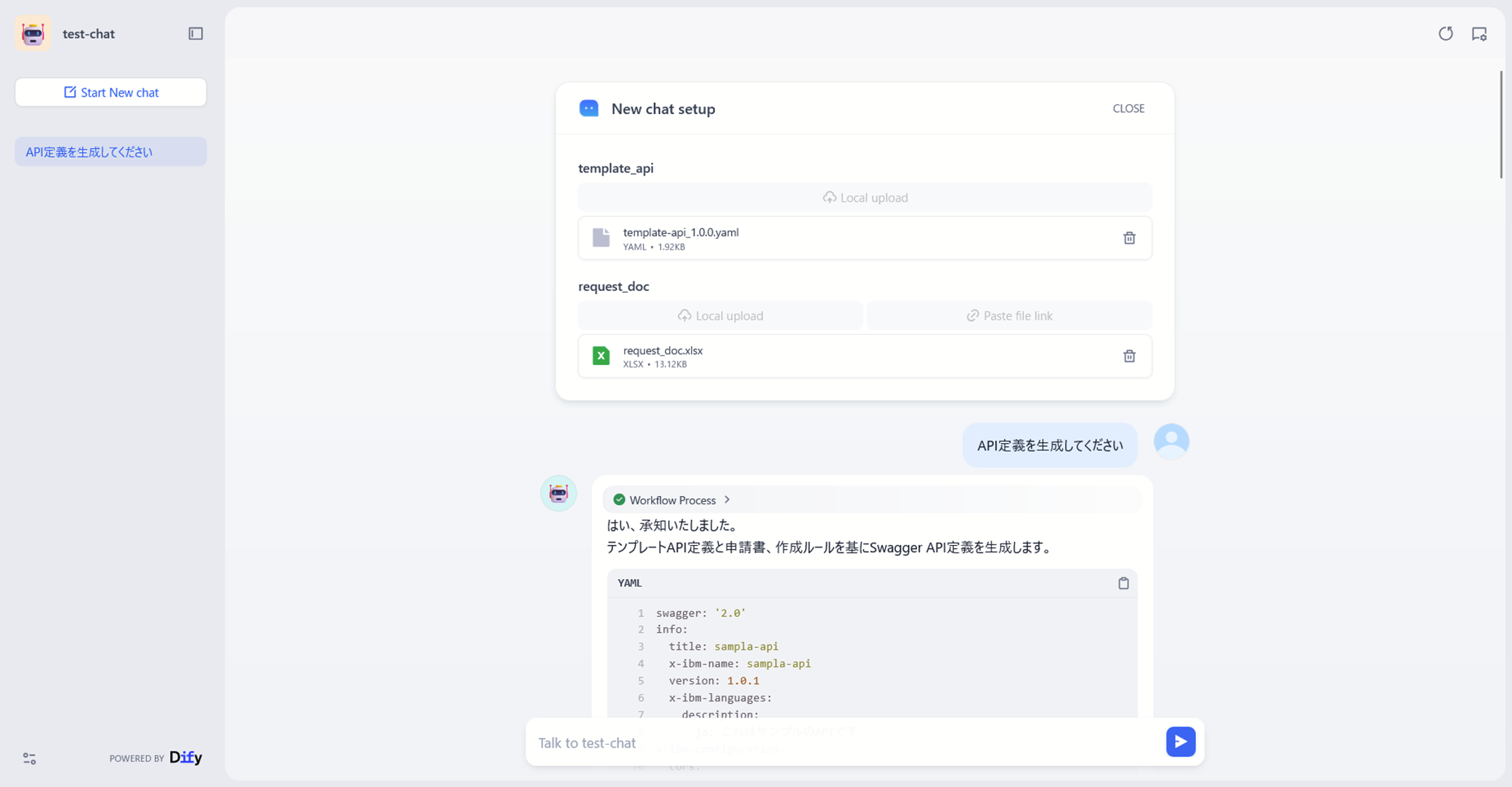Click the "version: 1.0.1" code line
The image size is (1512, 787).
click(714, 680)
